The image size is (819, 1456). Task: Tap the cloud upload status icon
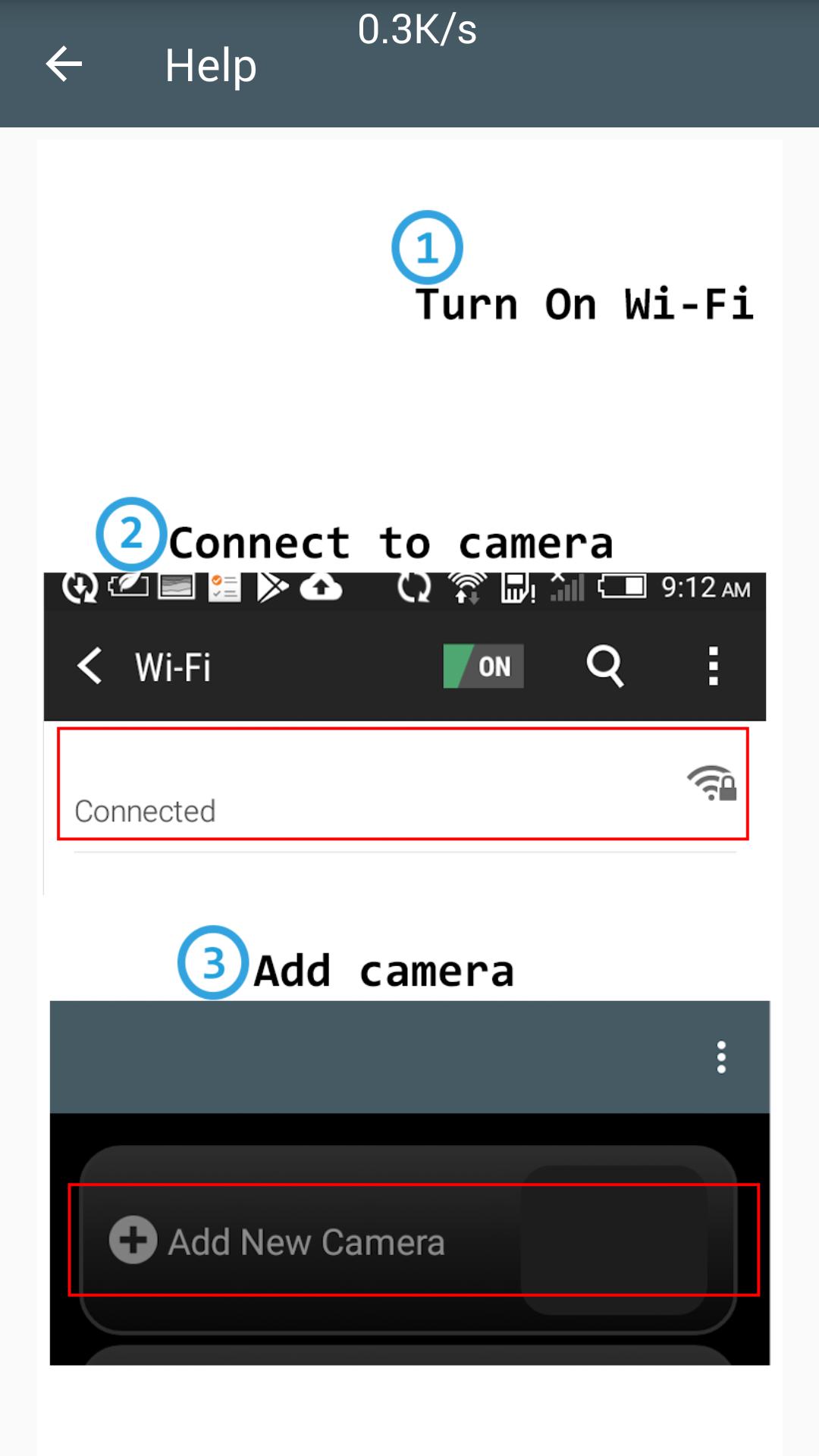[x=321, y=587]
